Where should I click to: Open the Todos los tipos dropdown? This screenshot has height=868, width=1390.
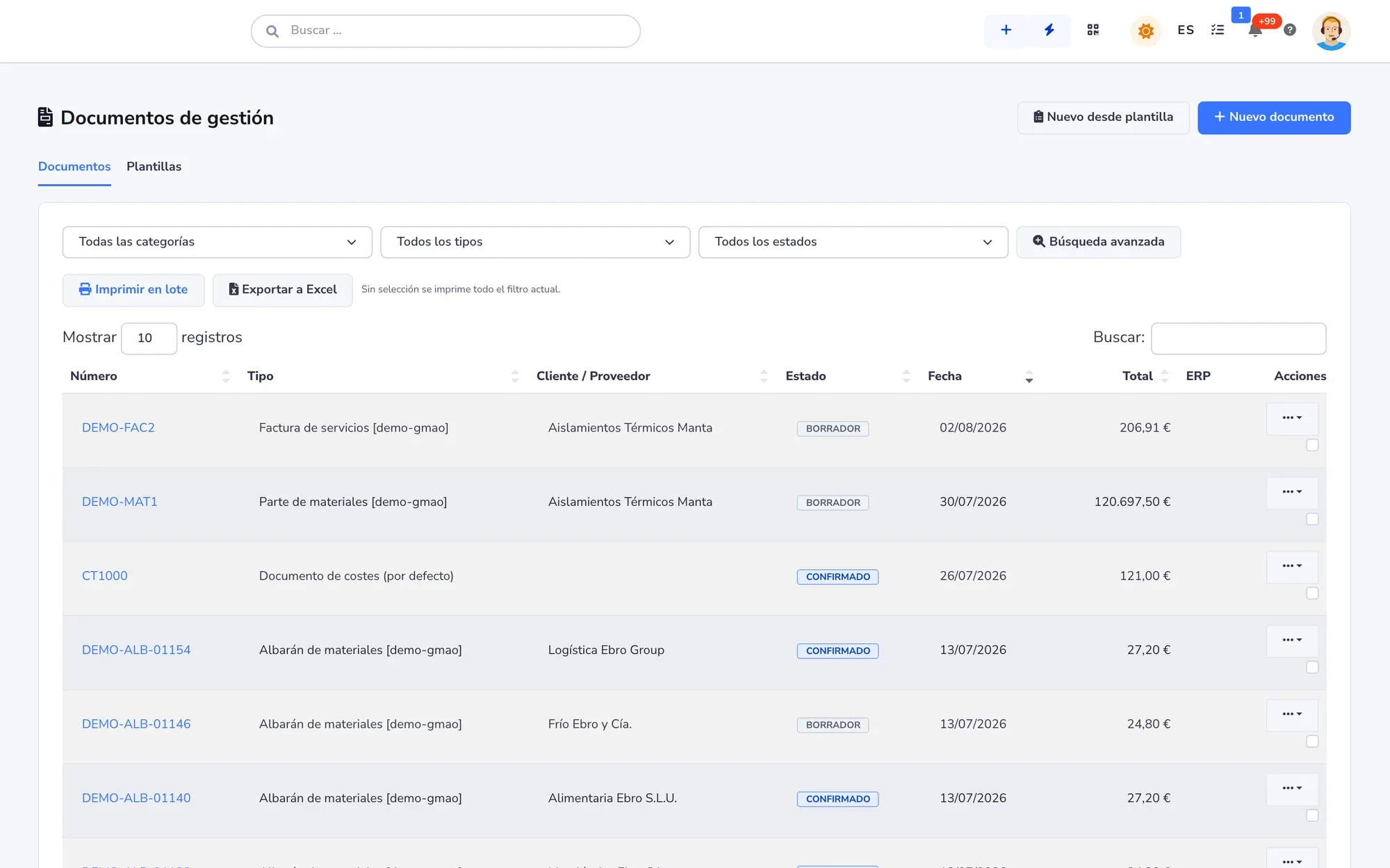tap(535, 242)
